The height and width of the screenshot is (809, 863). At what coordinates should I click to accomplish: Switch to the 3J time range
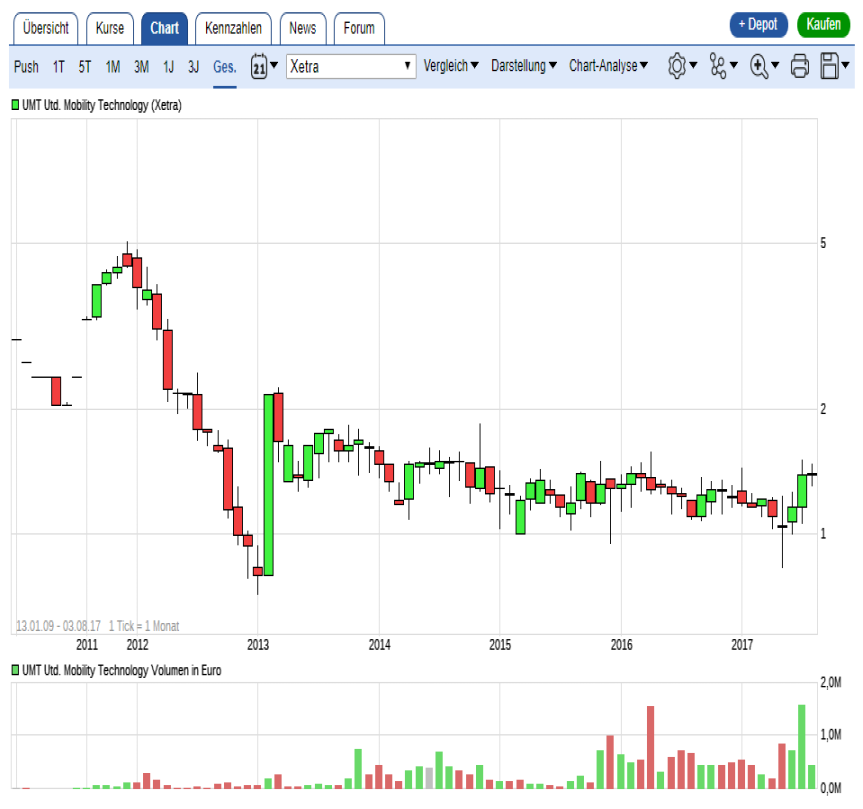click(x=194, y=67)
